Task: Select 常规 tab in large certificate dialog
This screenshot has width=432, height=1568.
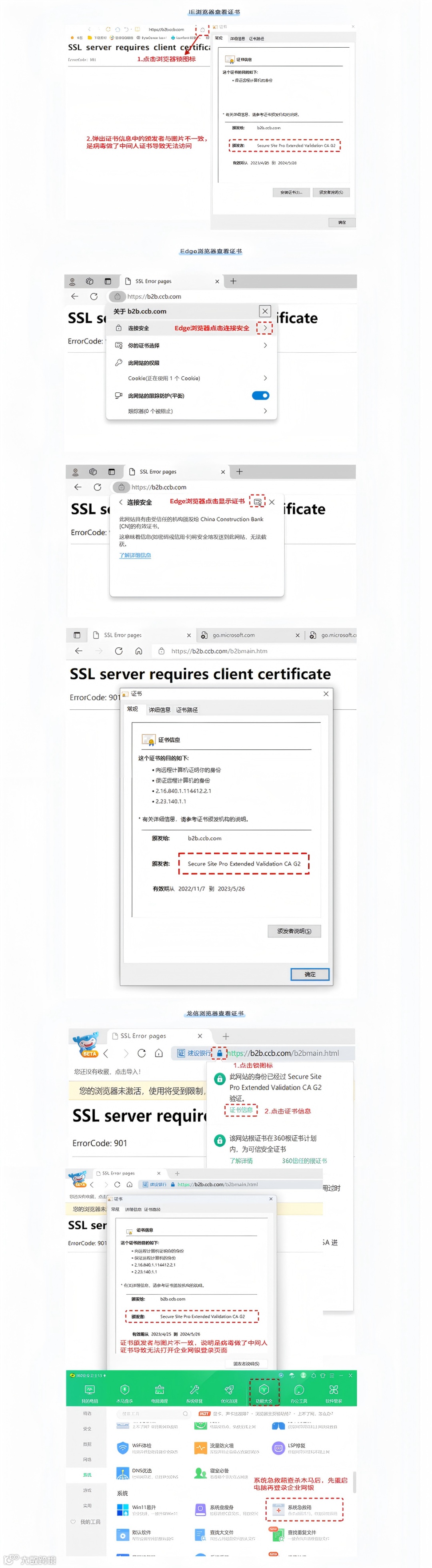Action: [133, 709]
